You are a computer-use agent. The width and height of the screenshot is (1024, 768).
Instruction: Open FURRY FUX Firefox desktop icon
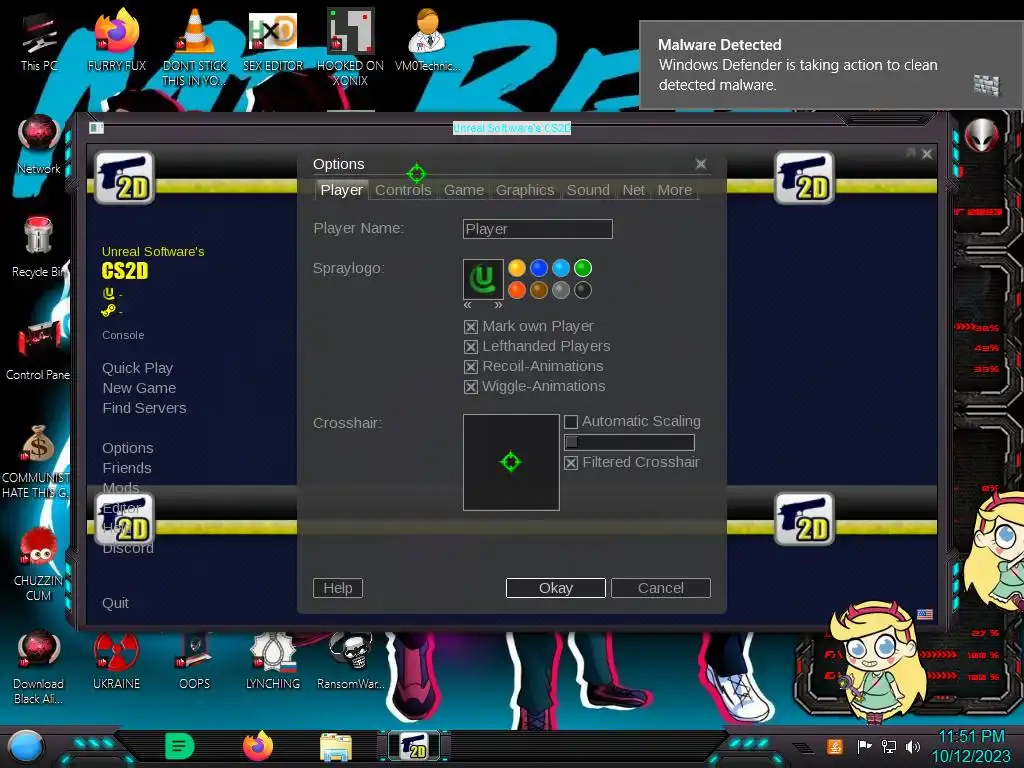(x=117, y=40)
